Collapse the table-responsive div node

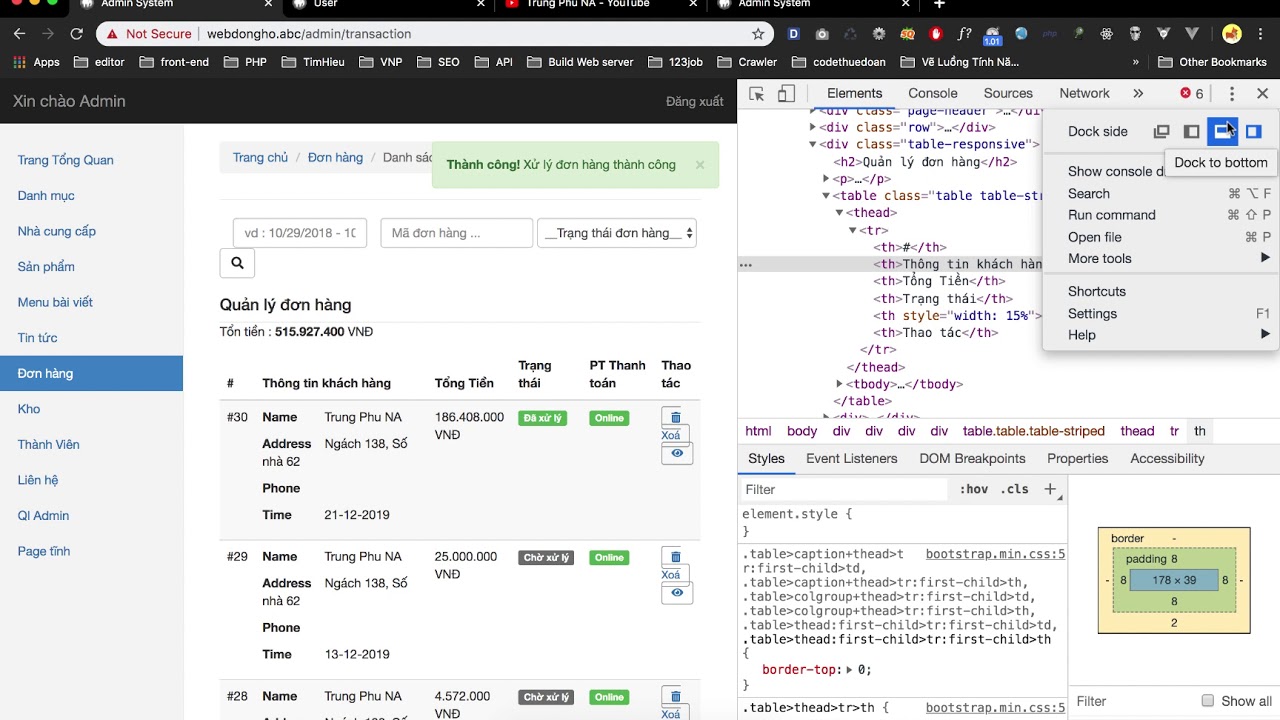[813, 144]
